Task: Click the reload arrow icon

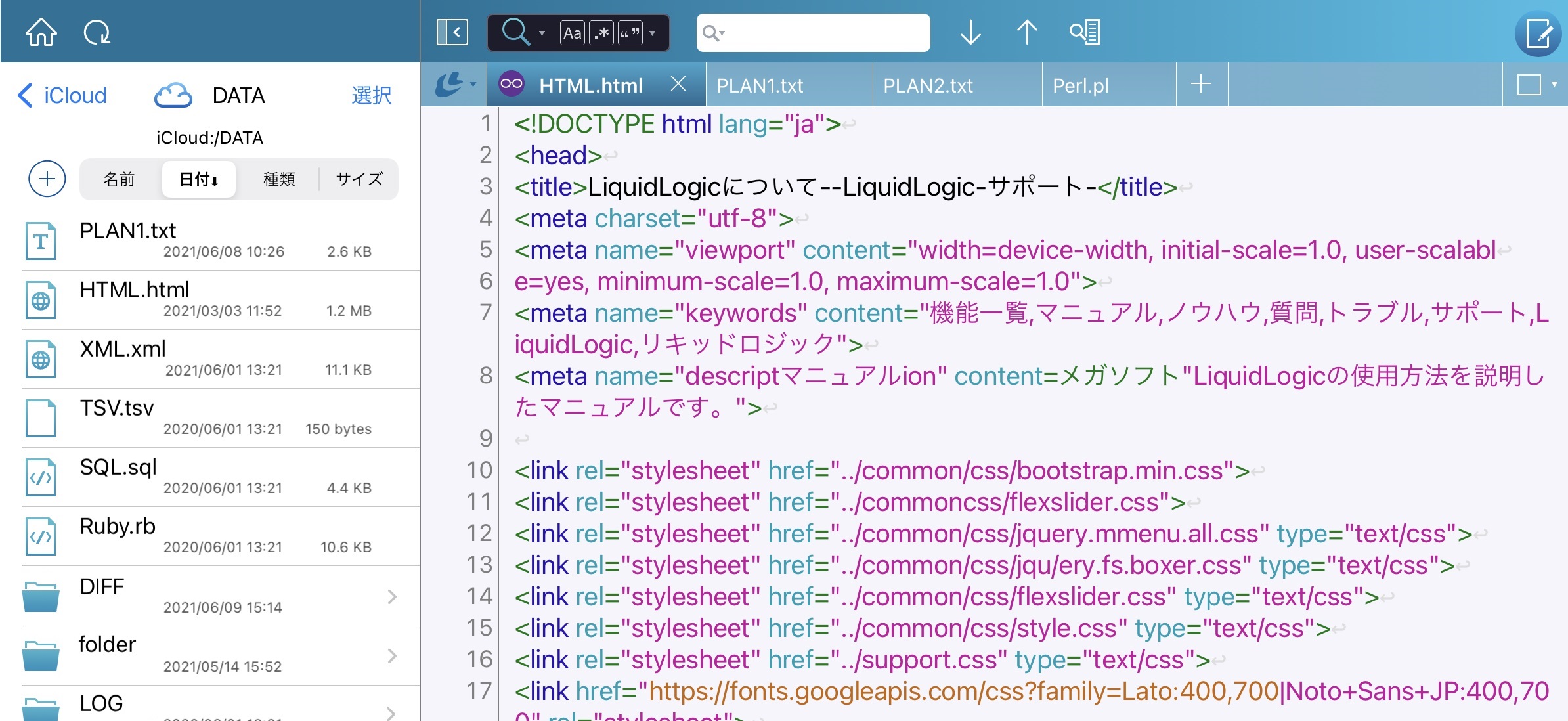Action: (x=97, y=32)
